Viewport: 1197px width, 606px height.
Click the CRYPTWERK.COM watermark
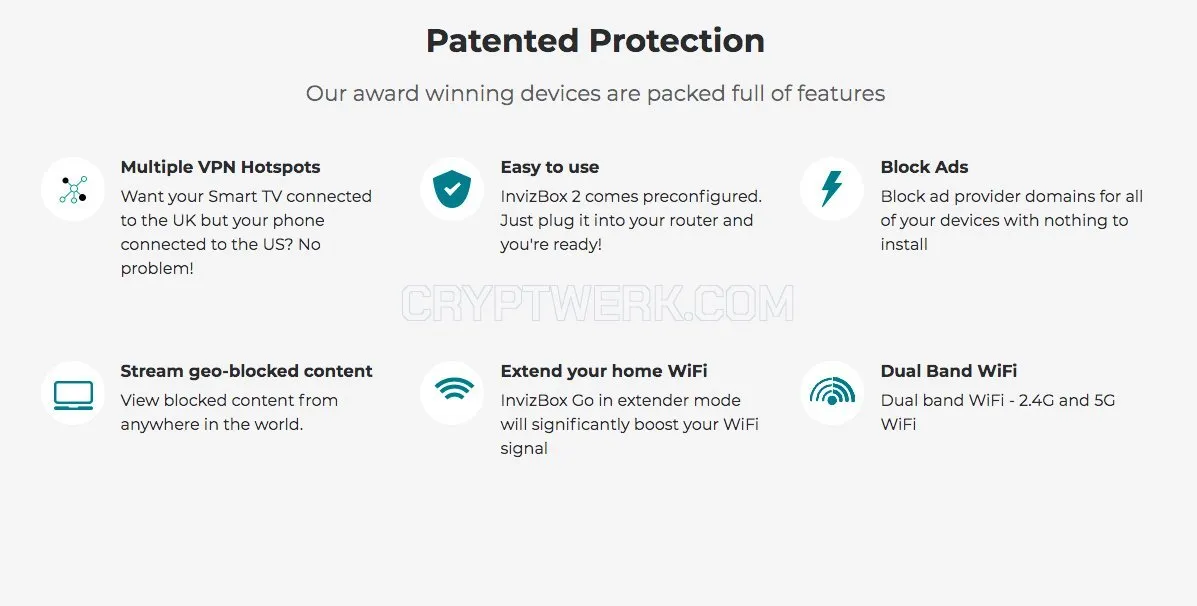click(598, 303)
